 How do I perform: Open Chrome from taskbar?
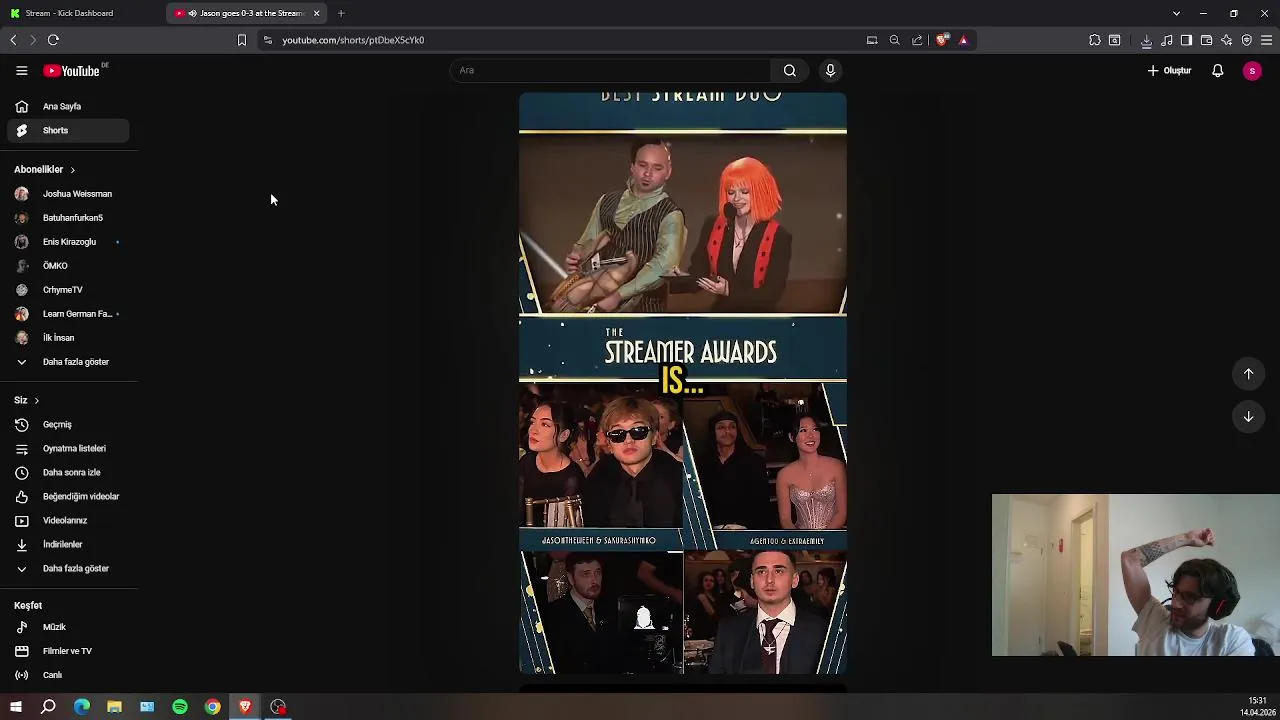[213, 707]
